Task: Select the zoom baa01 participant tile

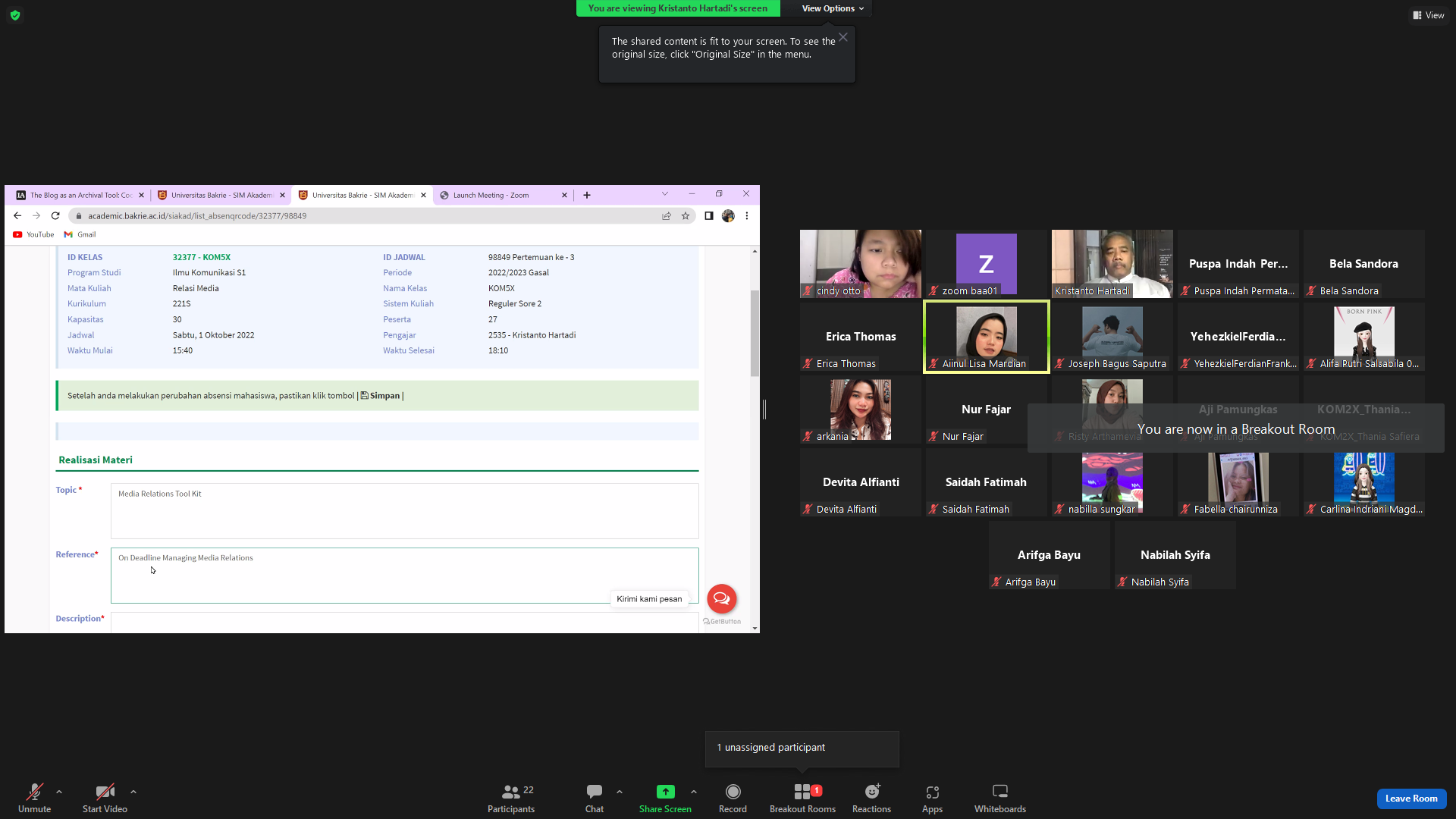Action: point(987,264)
